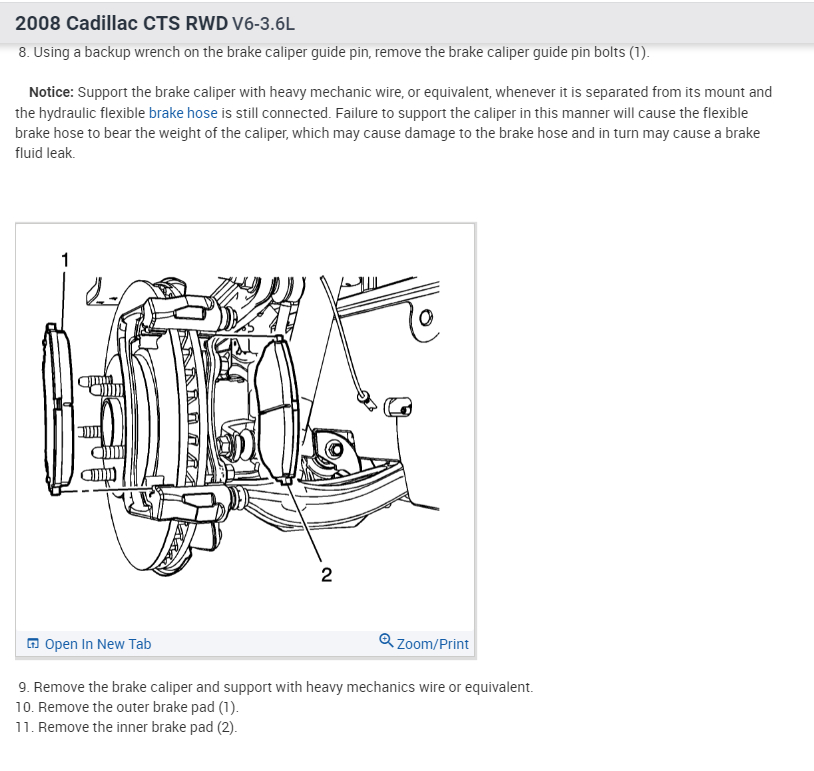Click the outer brake pad illustration
Screen dimensions: 814x771
click(x=57, y=409)
